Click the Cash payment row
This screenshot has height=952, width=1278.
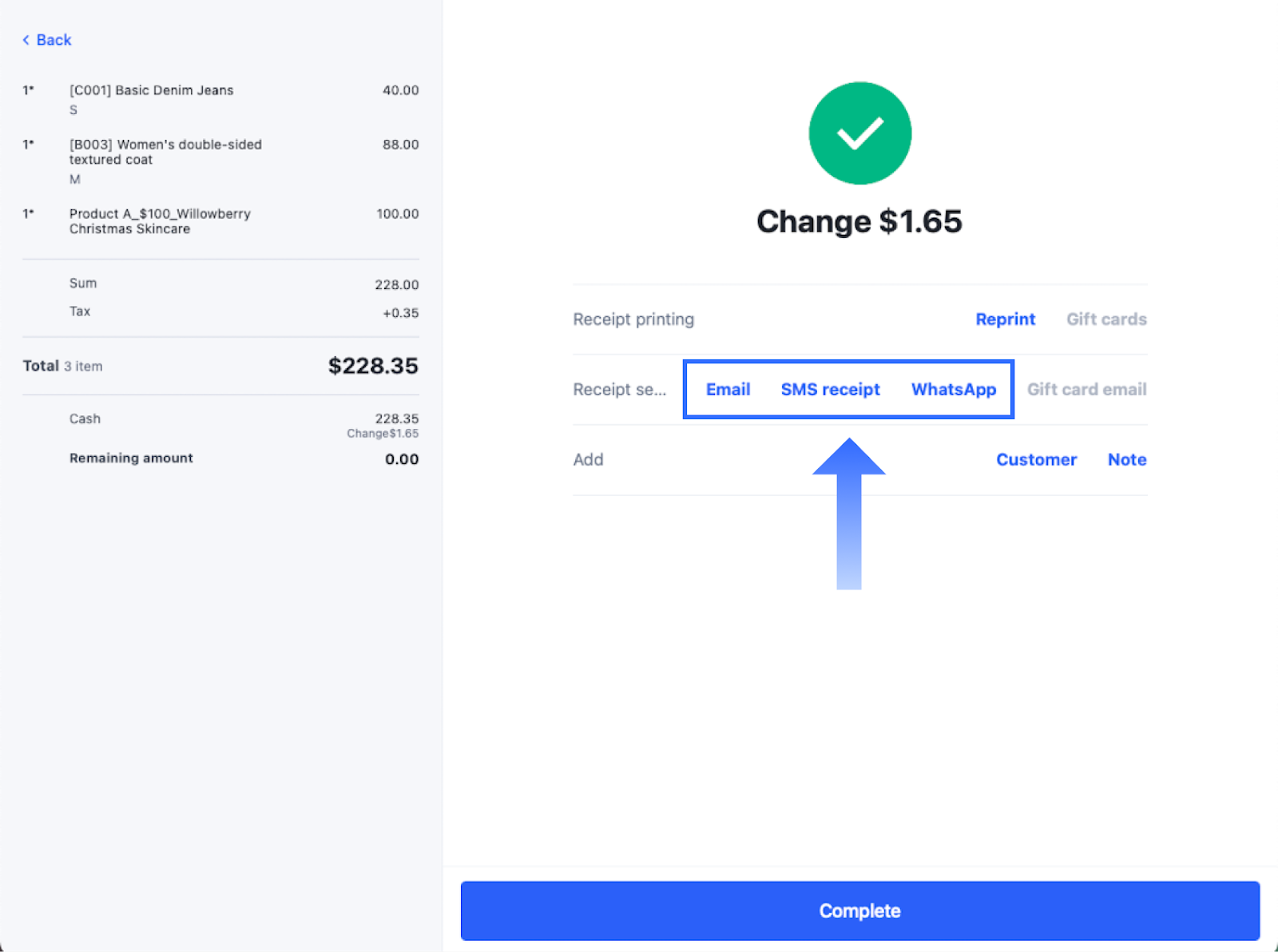point(85,419)
